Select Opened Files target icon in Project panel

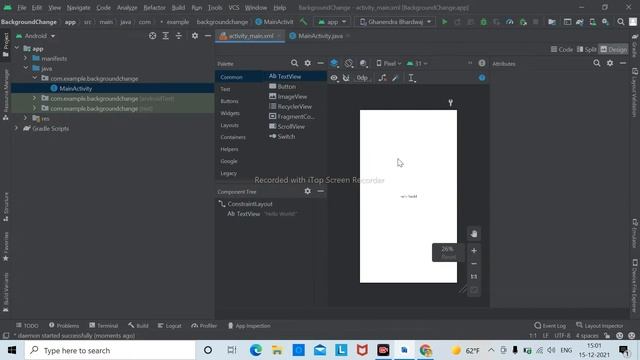pos(152,36)
